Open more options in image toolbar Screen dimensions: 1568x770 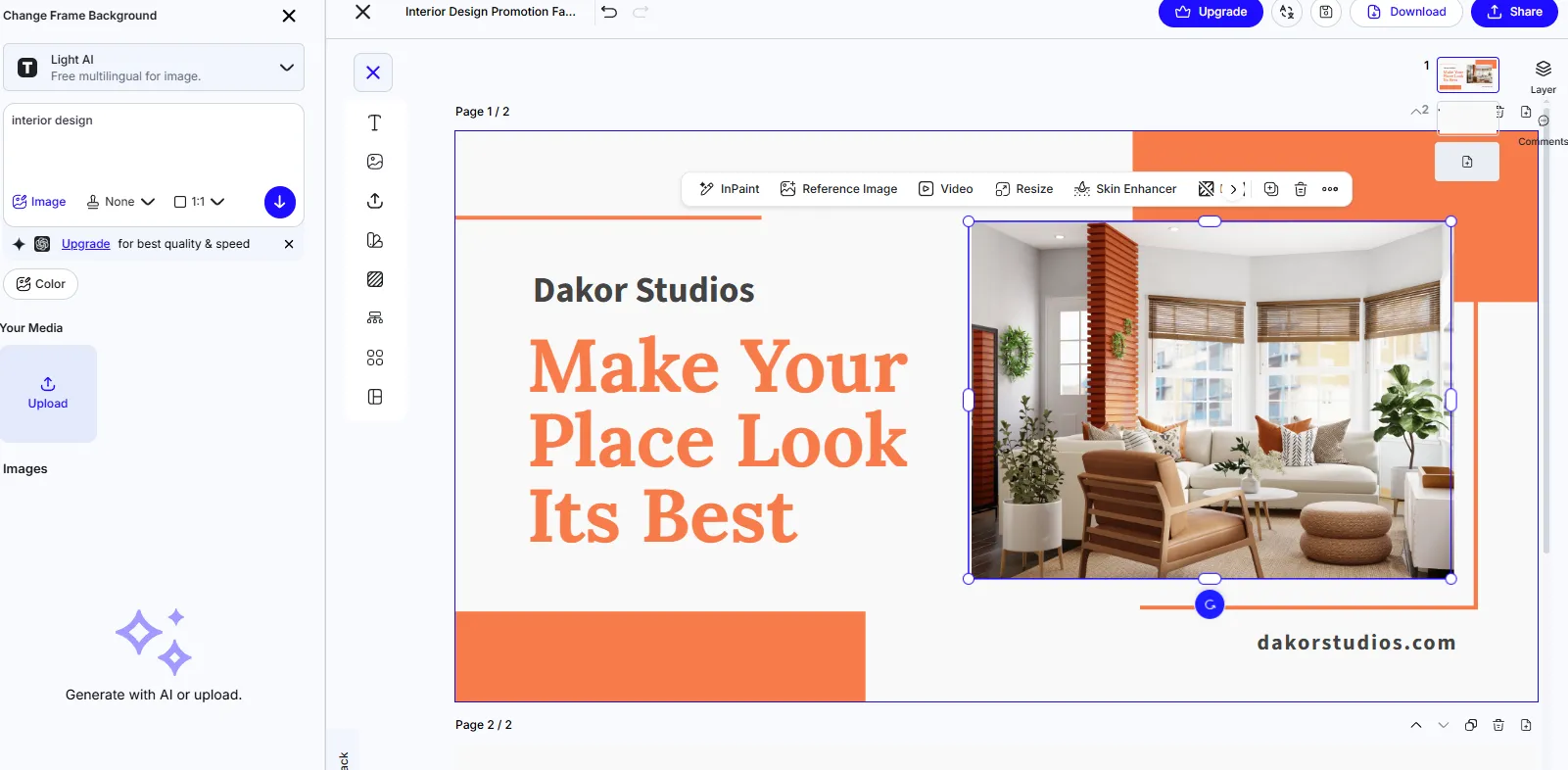[1330, 189]
